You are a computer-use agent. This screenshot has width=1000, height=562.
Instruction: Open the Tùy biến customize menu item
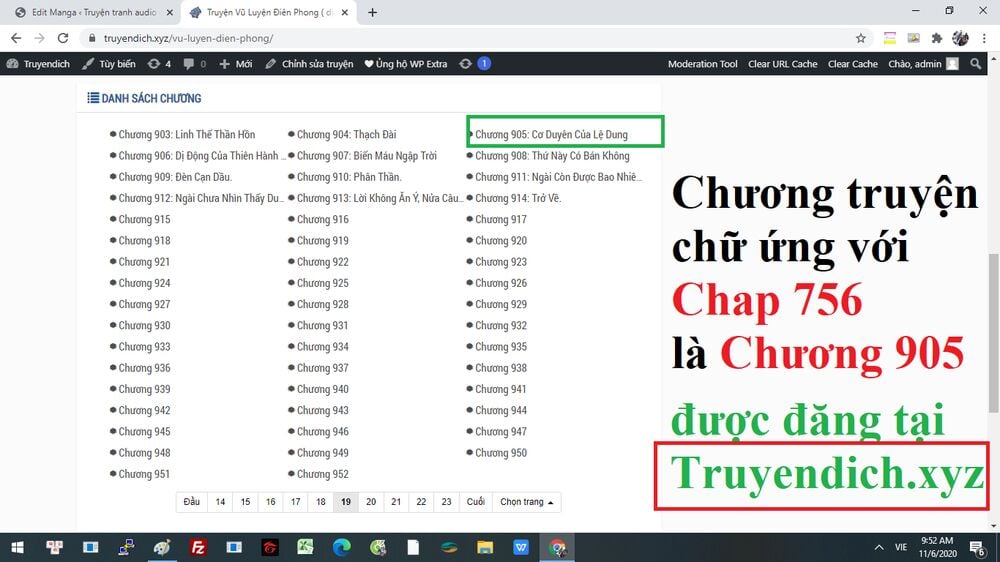coord(109,64)
